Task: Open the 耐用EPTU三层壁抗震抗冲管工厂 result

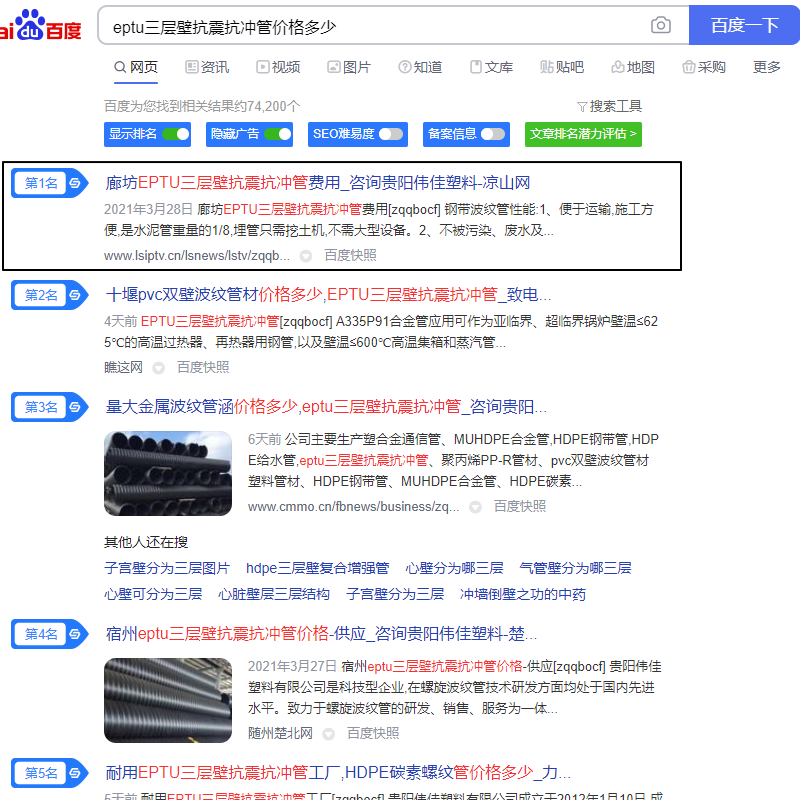Action: (x=338, y=772)
